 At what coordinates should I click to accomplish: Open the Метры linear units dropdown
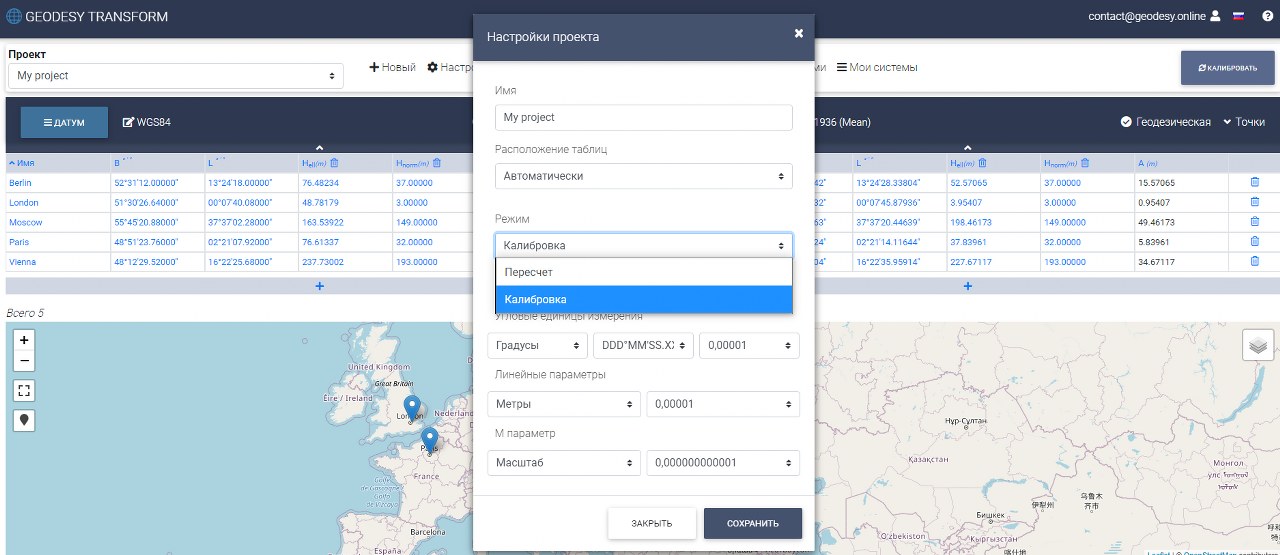coord(564,404)
